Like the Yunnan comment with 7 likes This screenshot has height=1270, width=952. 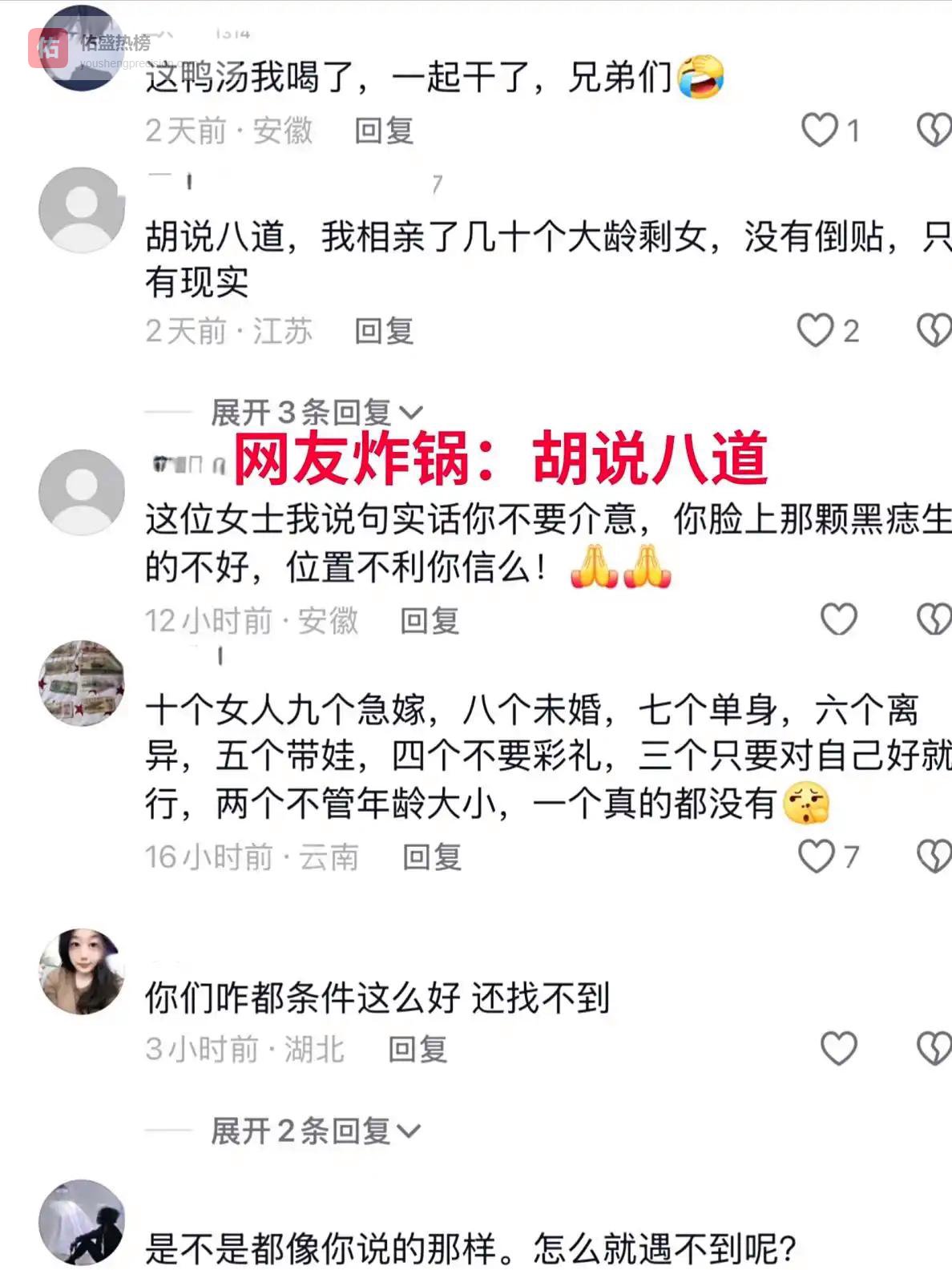[x=817, y=856]
